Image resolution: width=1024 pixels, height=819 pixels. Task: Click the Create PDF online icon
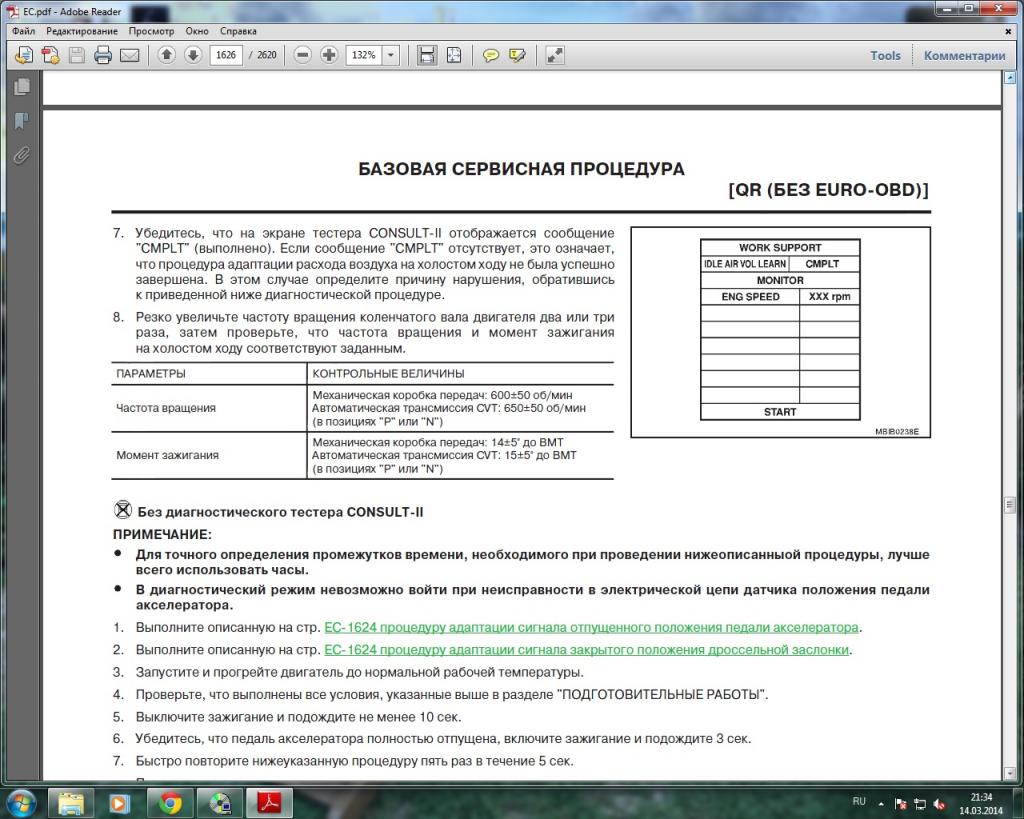point(50,56)
